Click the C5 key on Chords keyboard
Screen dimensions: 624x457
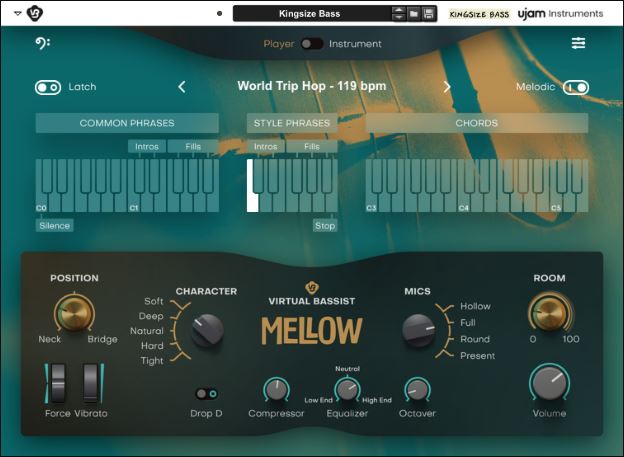click(x=556, y=203)
